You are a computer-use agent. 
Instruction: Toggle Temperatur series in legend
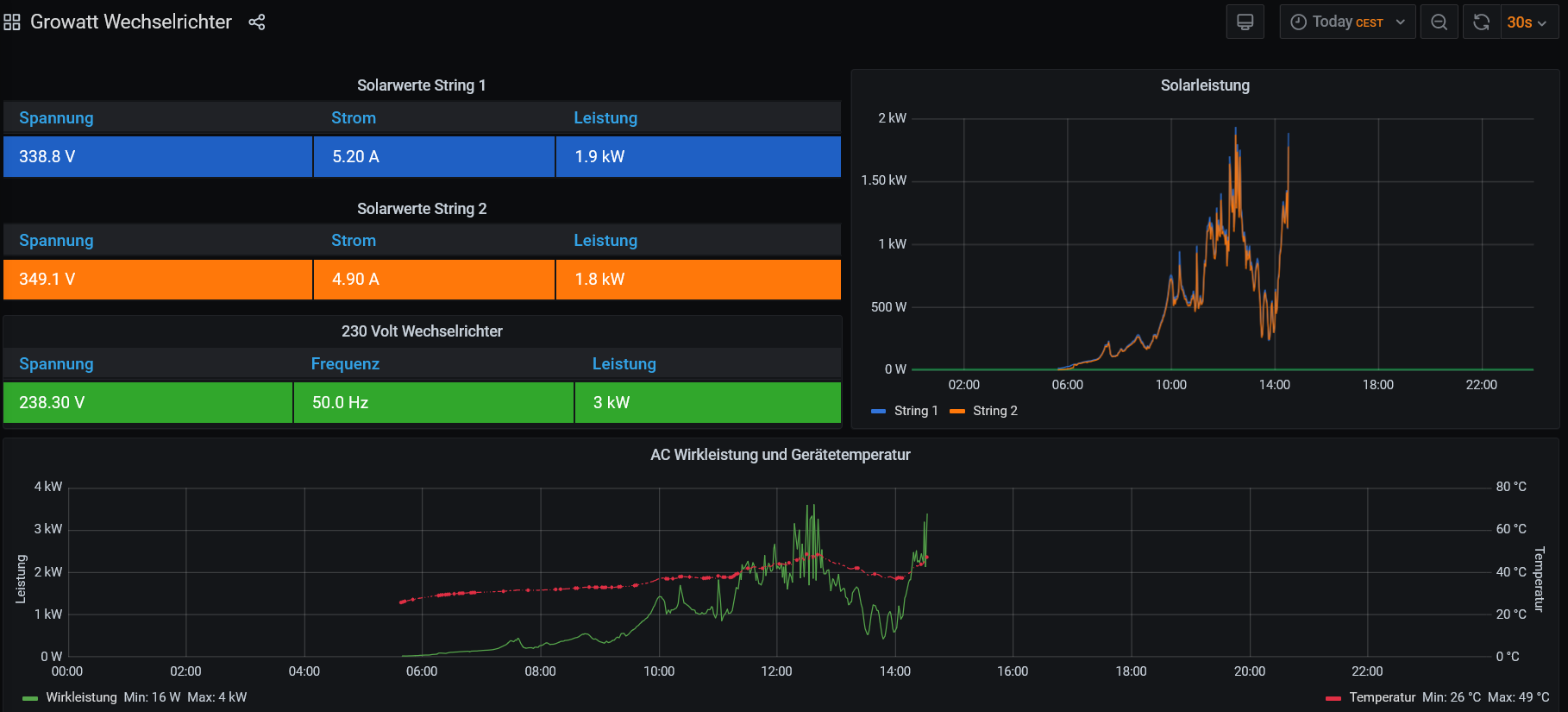pos(1382,697)
